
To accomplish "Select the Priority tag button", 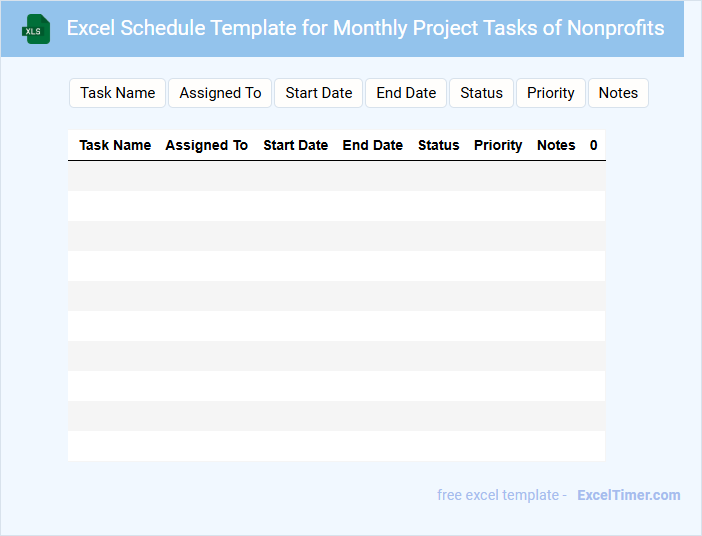I will click(x=551, y=93).
